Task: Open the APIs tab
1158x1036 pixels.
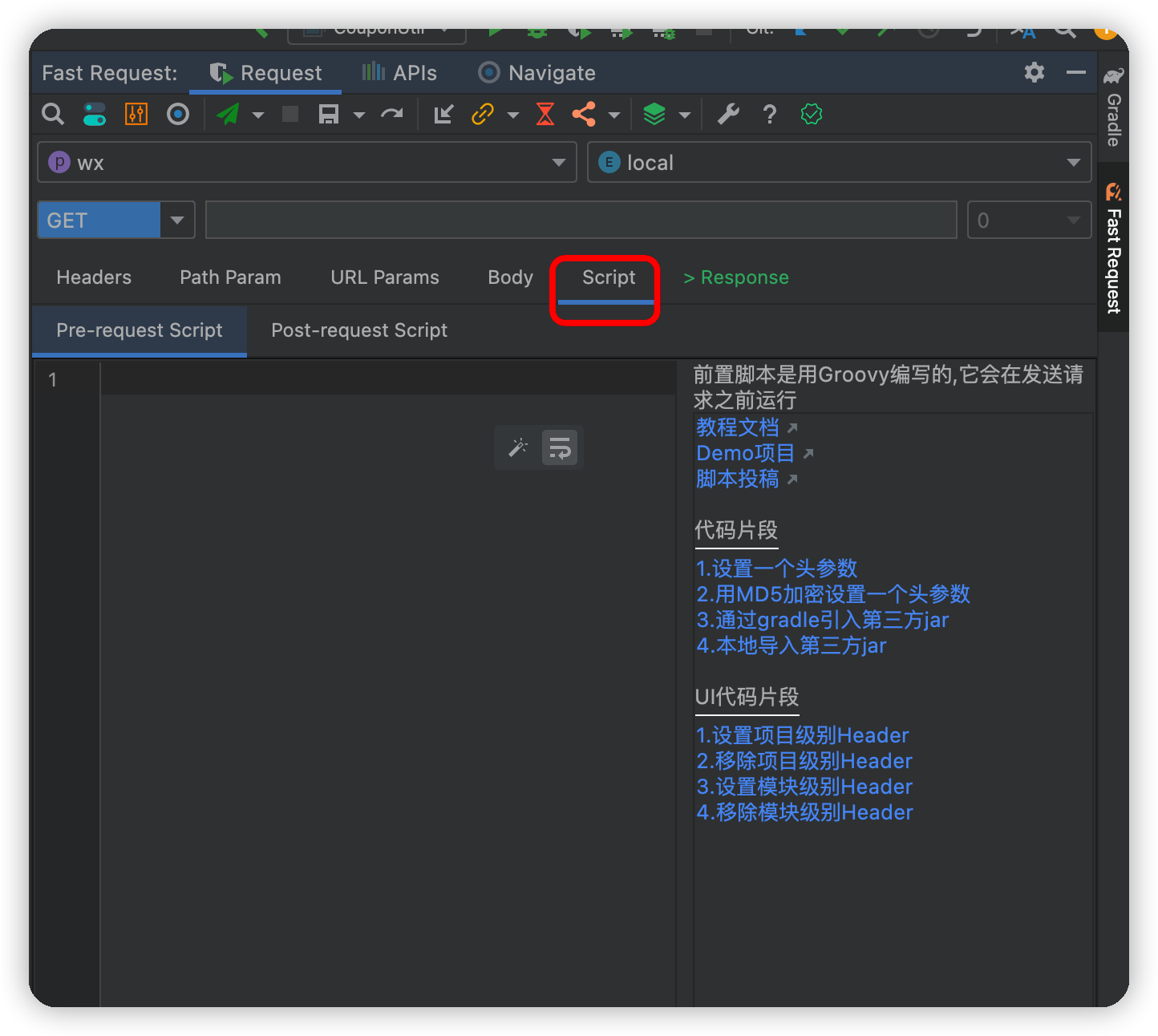Action: [399, 72]
